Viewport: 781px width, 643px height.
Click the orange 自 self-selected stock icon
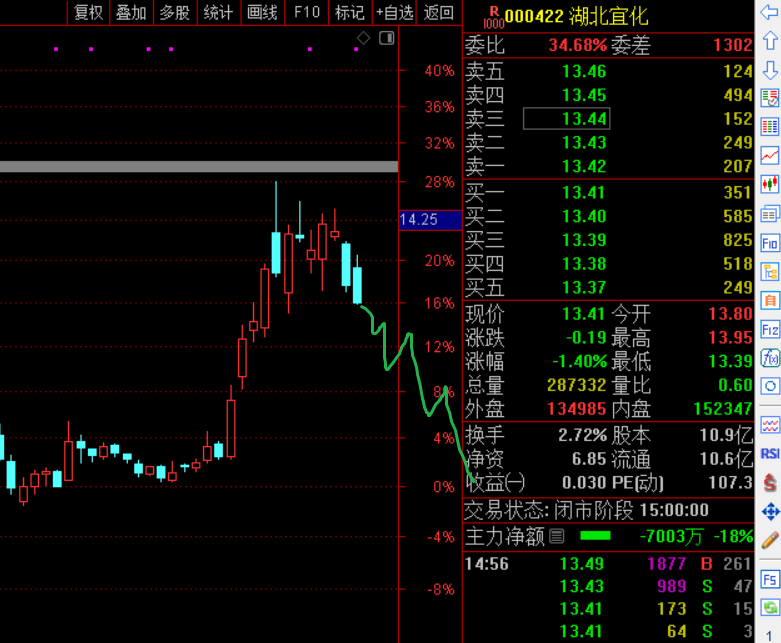(770, 301)
